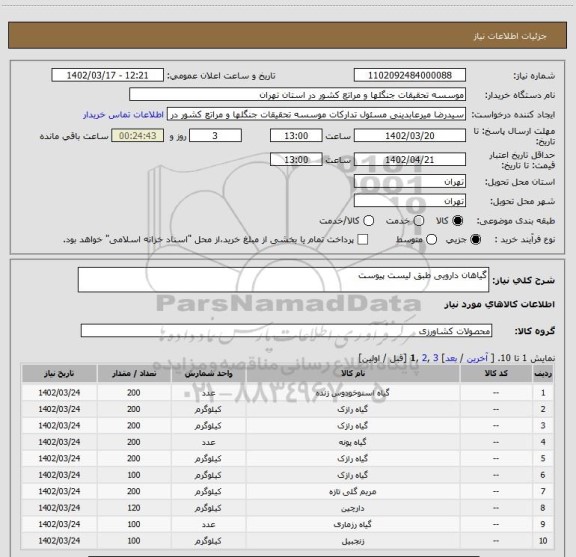Viewport: 576px width, 557px height.
Task: Click the نام کالا column header
Action: pyautogui.click(x=353, y=374)
